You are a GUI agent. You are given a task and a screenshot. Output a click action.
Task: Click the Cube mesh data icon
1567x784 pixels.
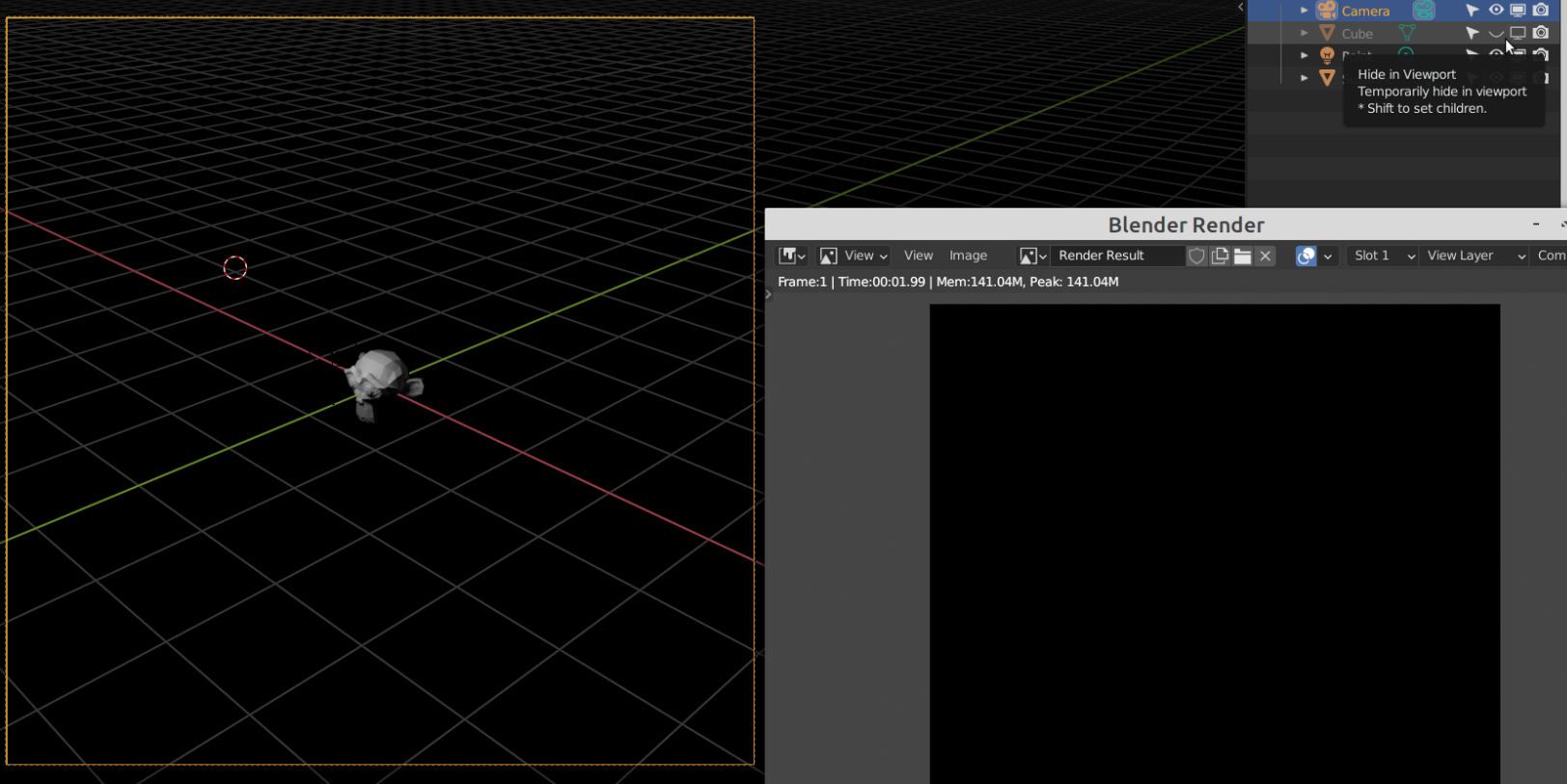click(1407, 33)
